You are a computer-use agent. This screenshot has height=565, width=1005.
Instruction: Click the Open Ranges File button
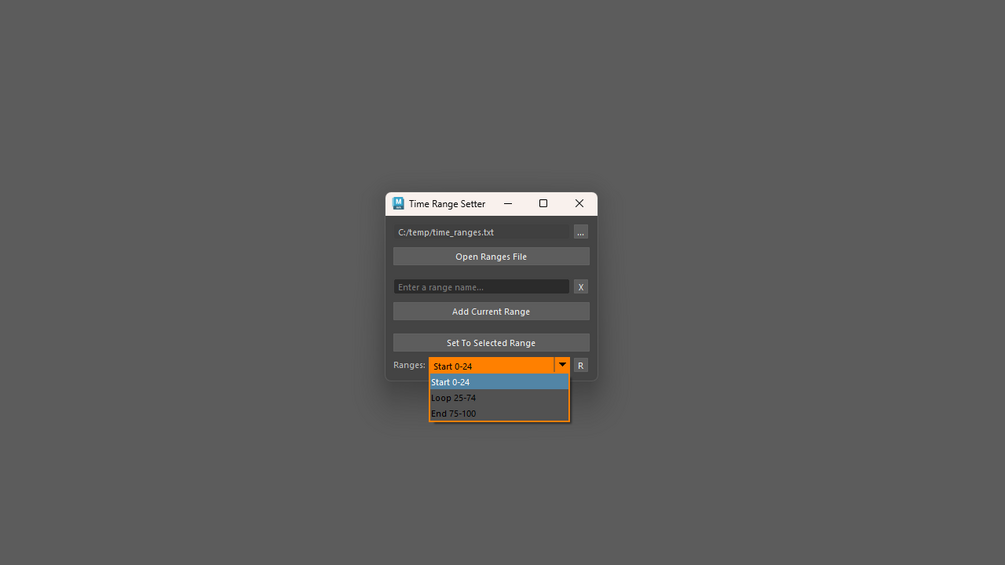point(491,256)
